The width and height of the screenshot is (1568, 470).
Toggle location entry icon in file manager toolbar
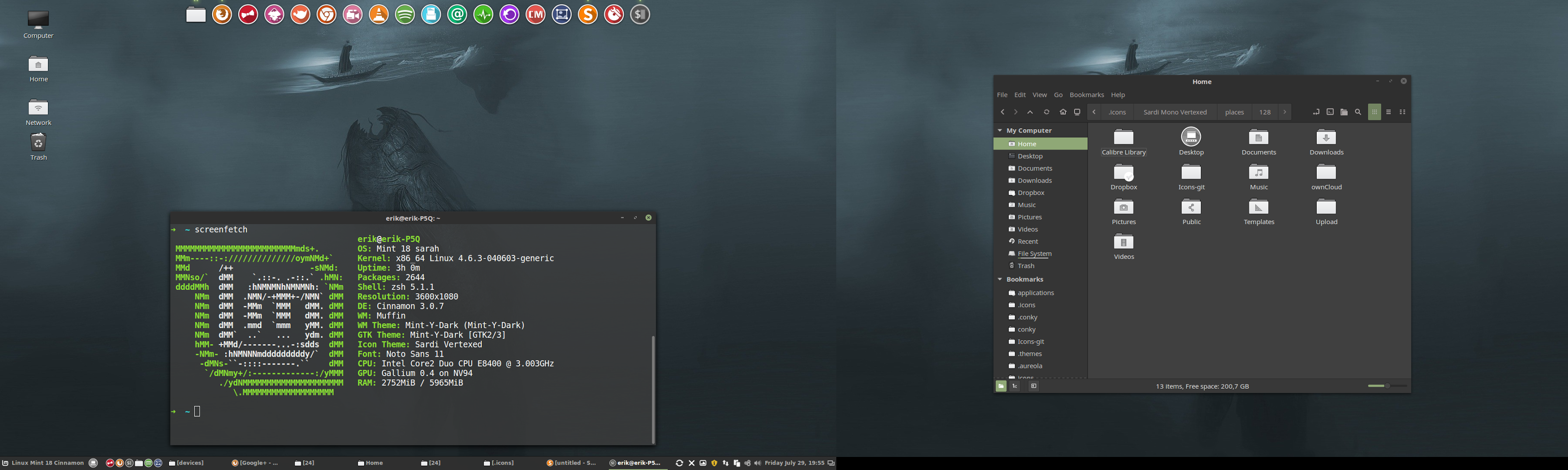pos(1316,112)
